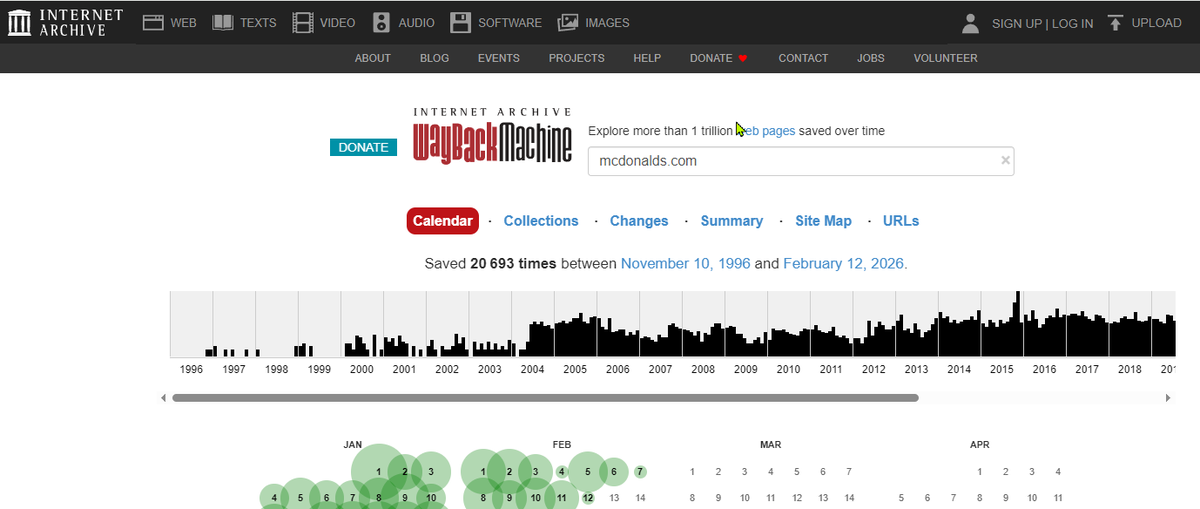Open the Projects menu item
The image size is (1200, 509).
[x=577, y=58]
